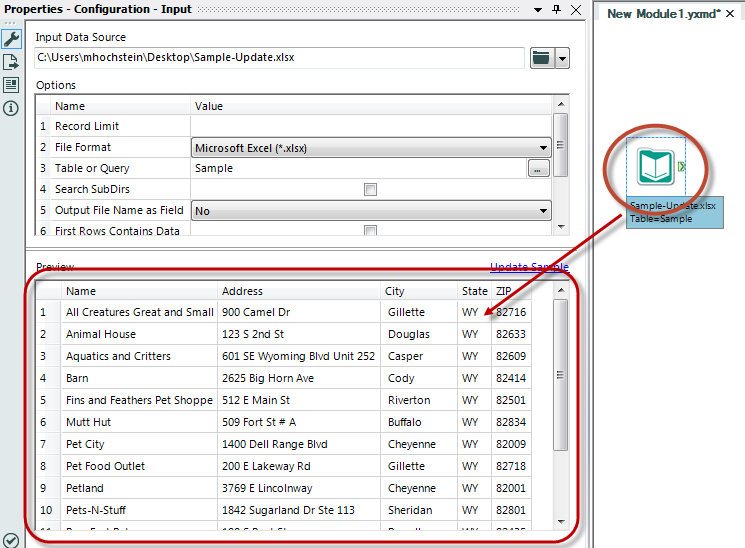The height and width of the screenshot is (548, 745).
Task: Switch to New Module1.yxmd tab
Action: click(x=663, y=14)
